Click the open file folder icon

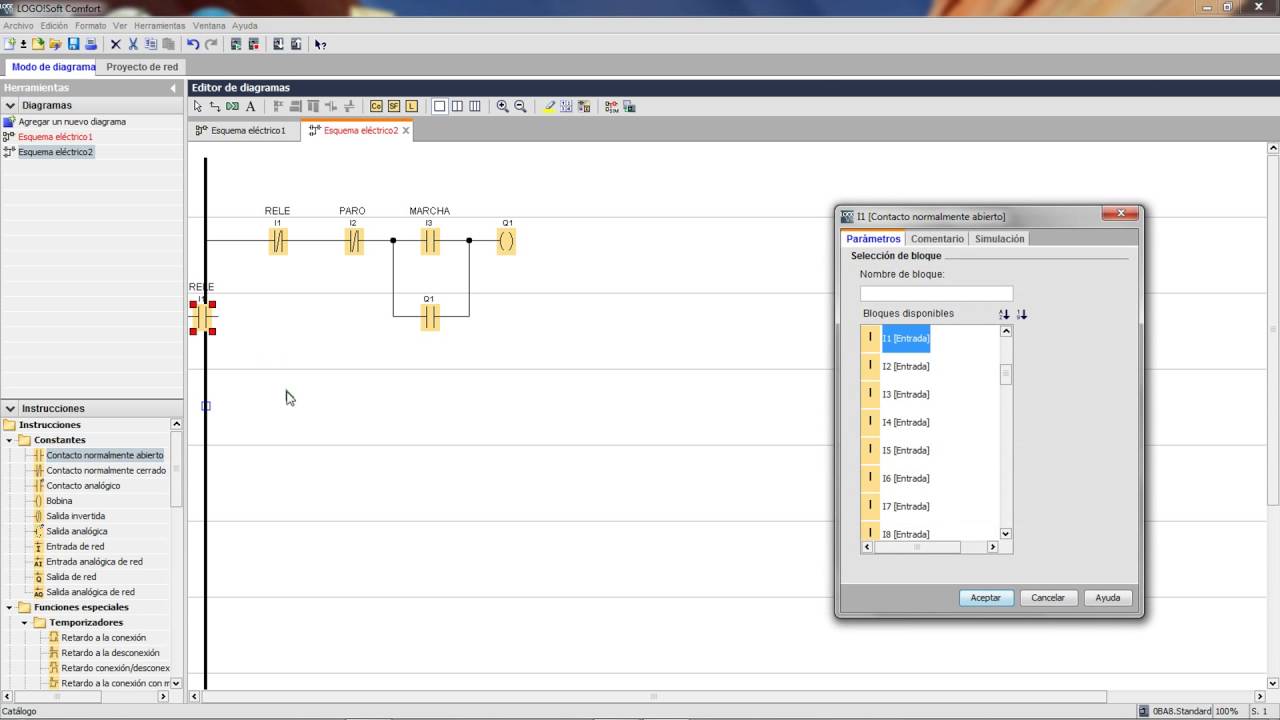pos(38,44)
